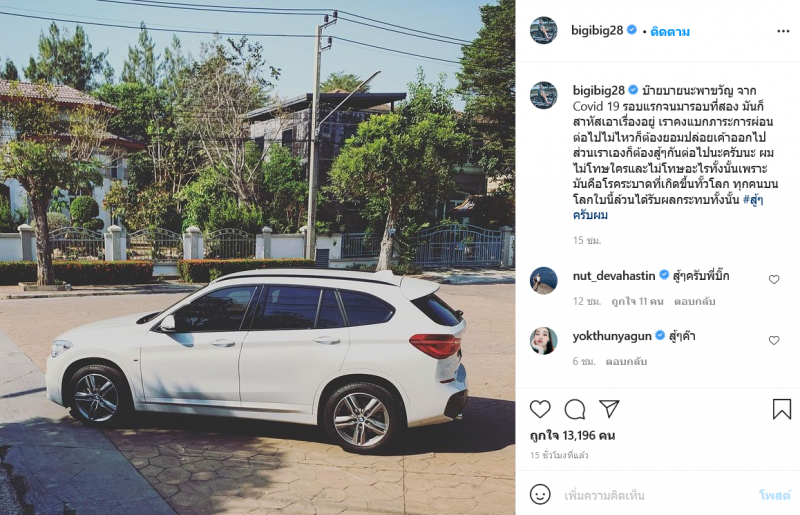The height and width of the screenshot is (515, 800).
Task: Click the white BMW car photo
Action: pyautogui.click(x=257, y=257)
